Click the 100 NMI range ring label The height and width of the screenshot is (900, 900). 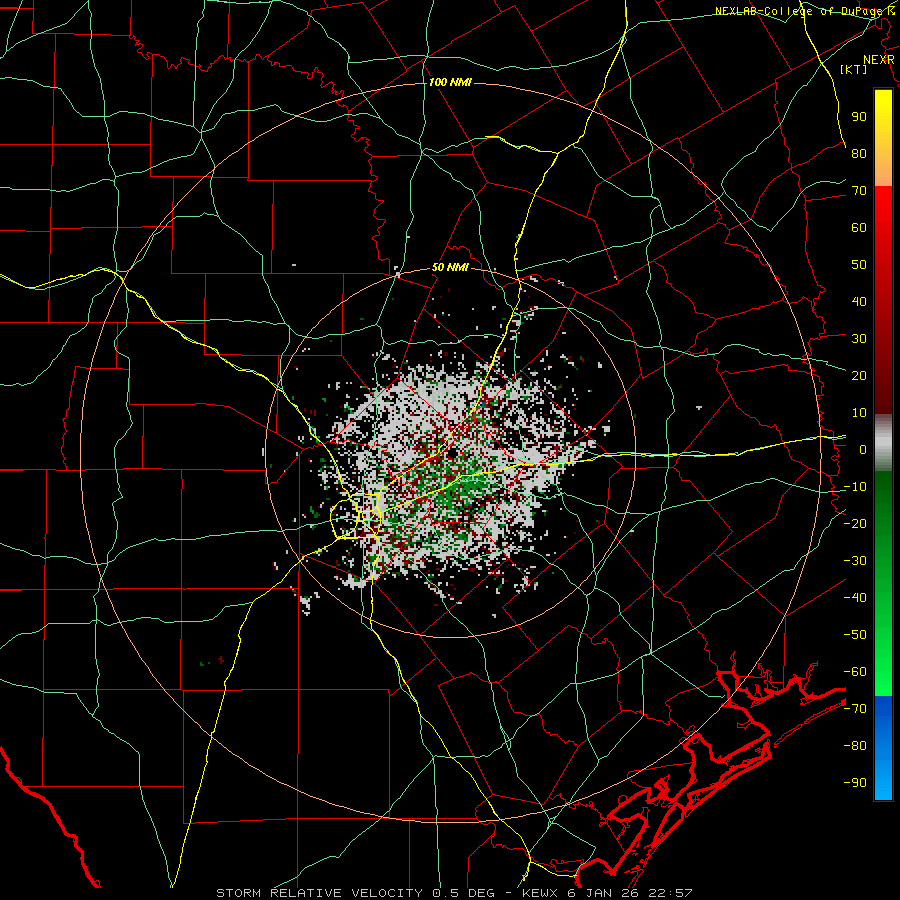[x=450, y=82]
